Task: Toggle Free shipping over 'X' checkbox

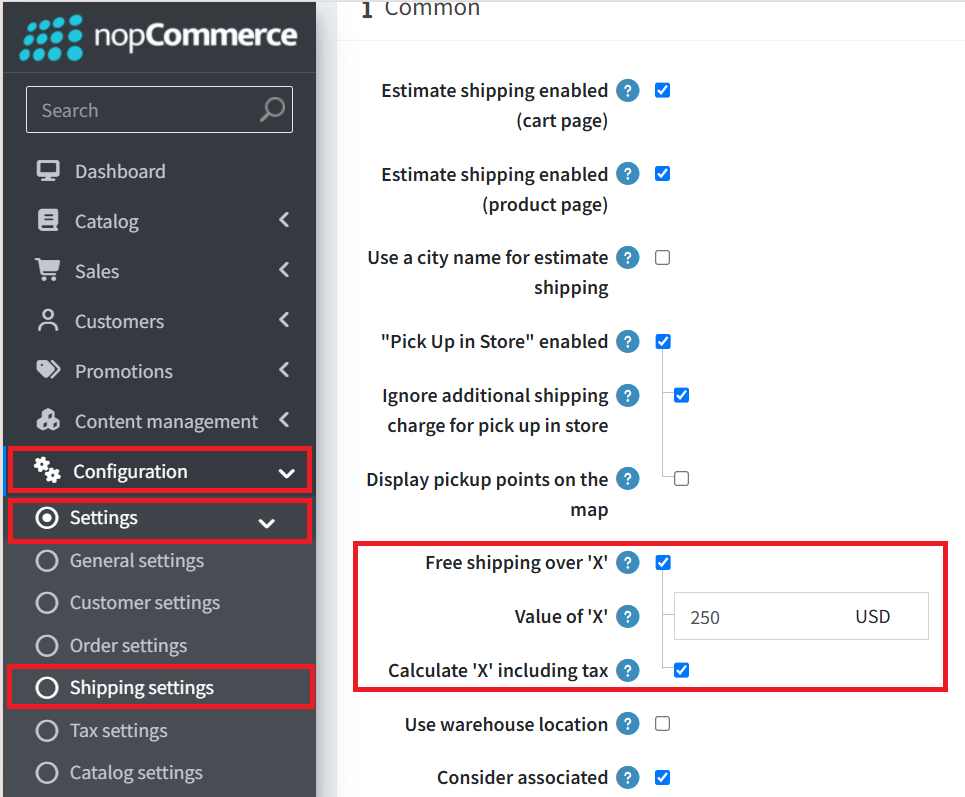Action: (663, 562)
